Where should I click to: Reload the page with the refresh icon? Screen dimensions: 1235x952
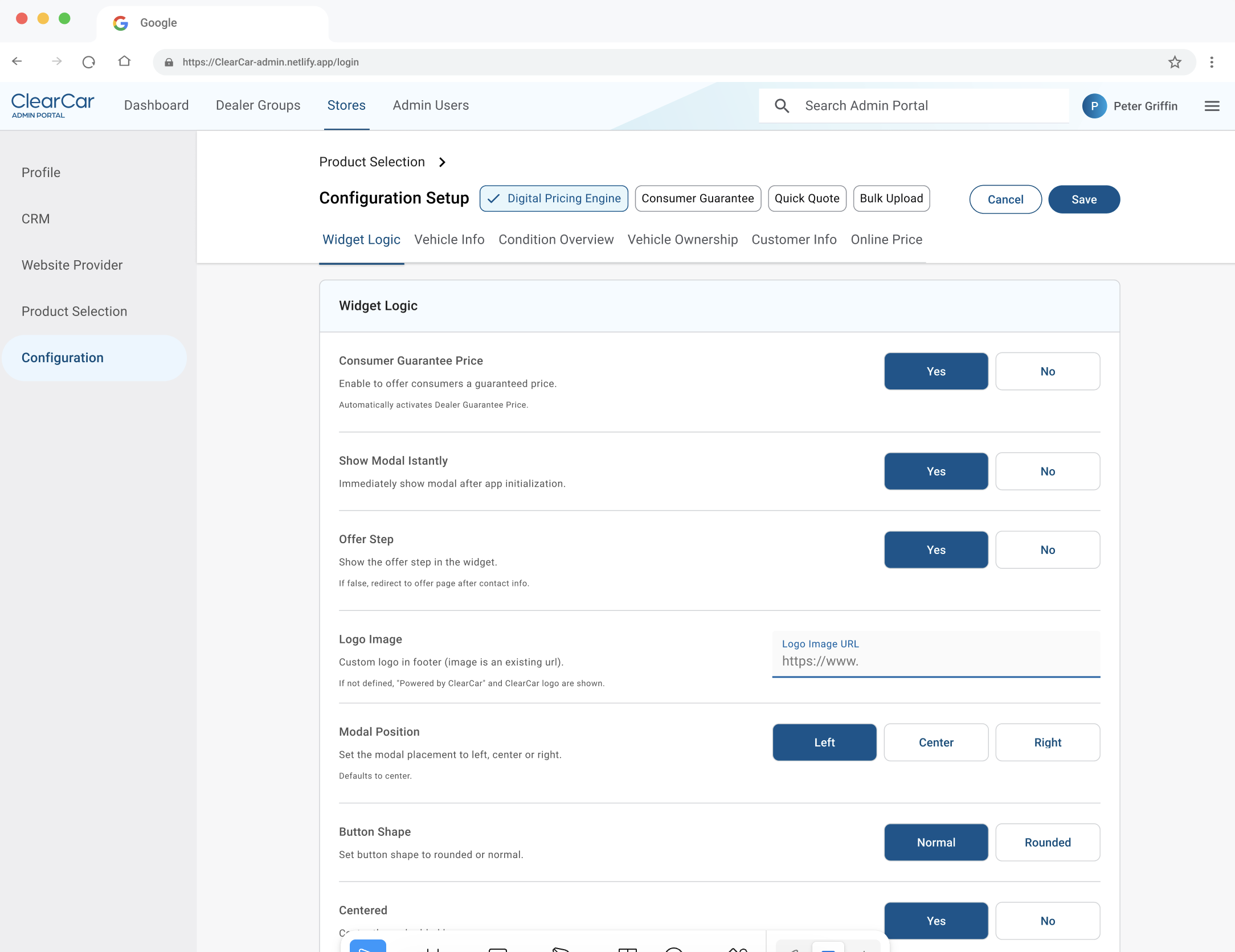pyautogui.click(x=89, y=61)
